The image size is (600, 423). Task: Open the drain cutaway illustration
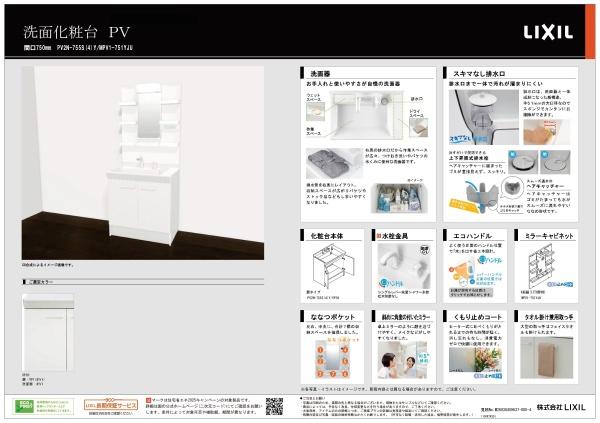[x=483, y=117]
